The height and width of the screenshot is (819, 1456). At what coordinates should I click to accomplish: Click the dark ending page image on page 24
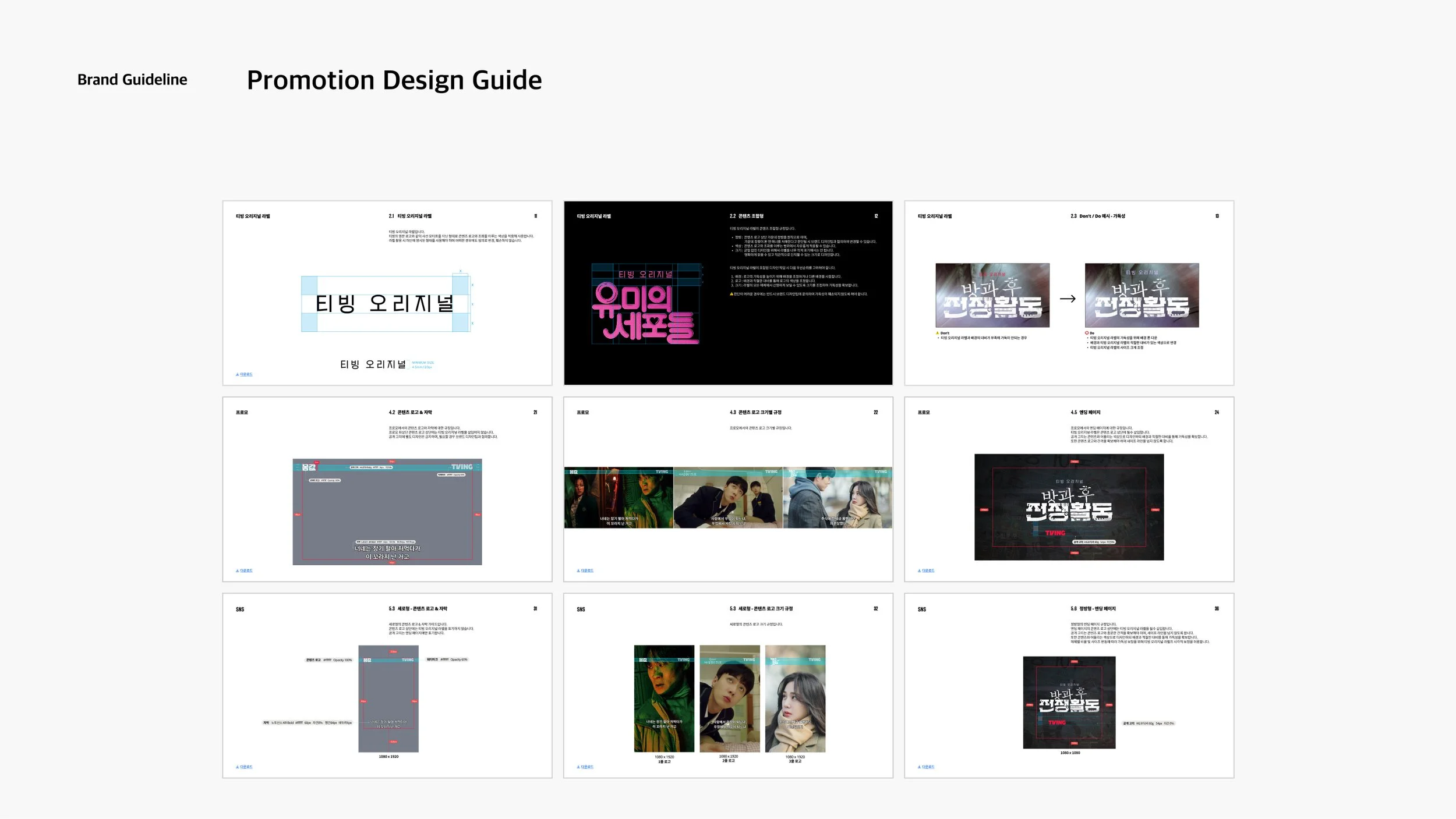(x=1069, y=506)
